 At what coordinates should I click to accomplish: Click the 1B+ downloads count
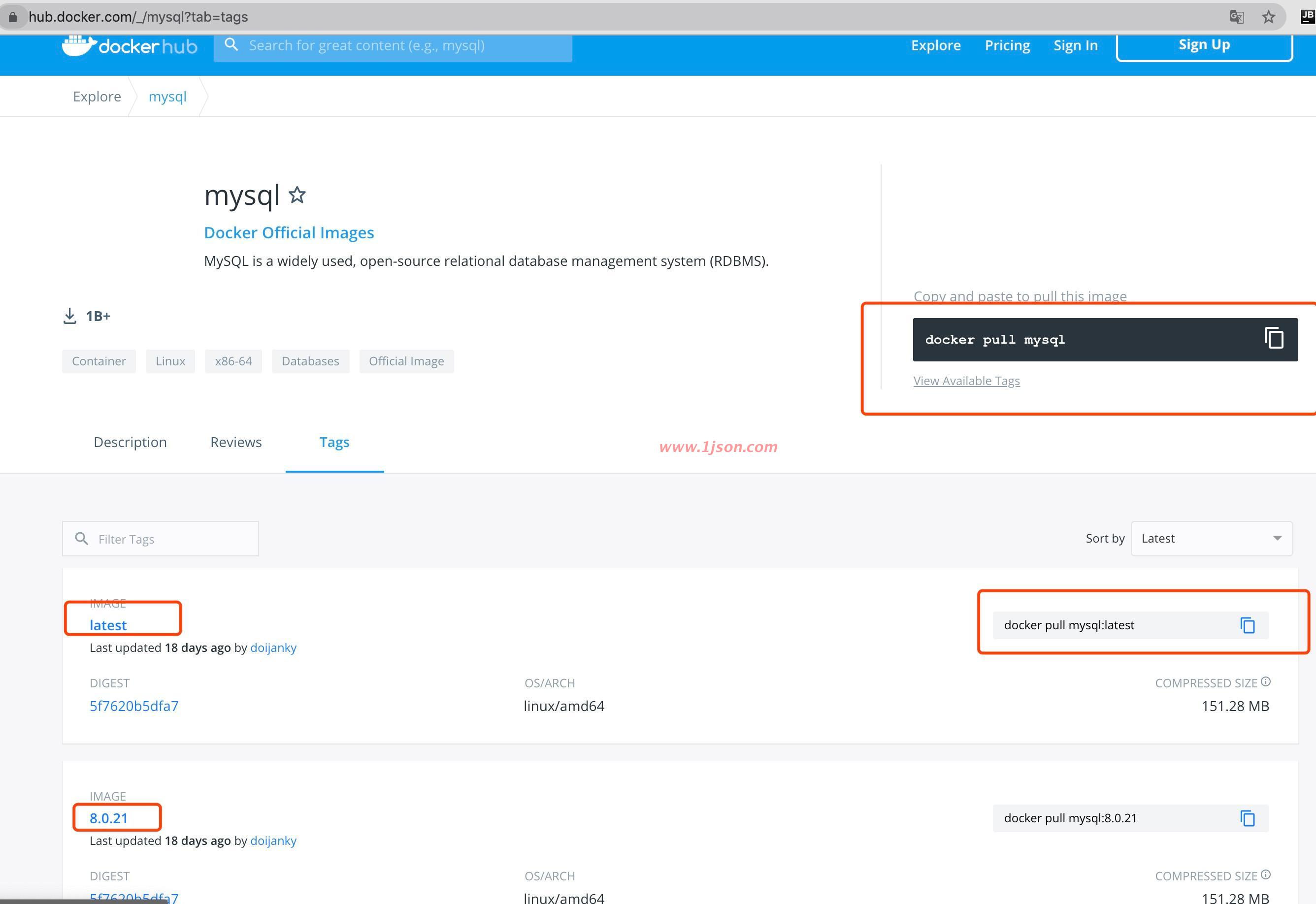(x=98, y=316)
